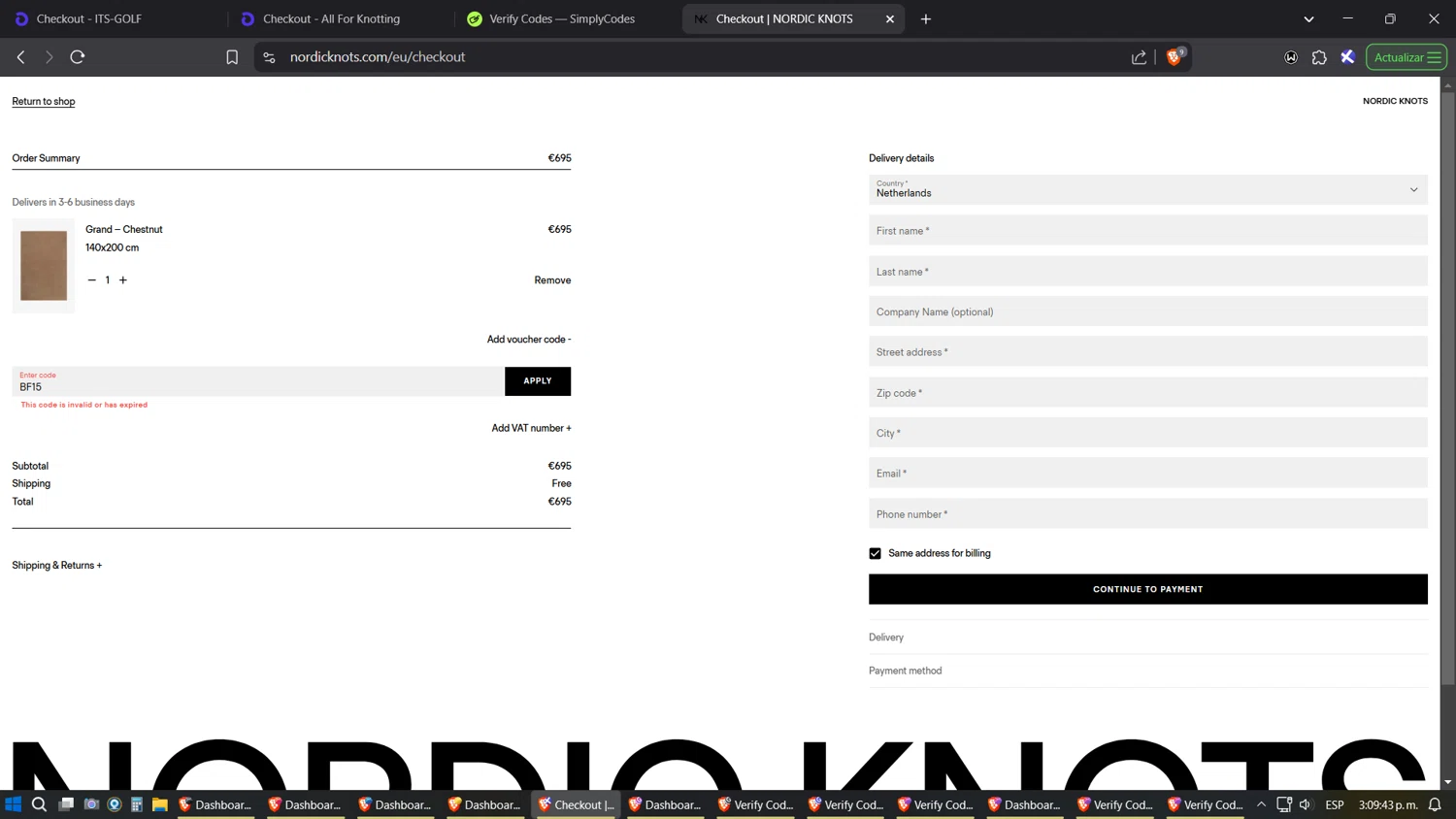Open the volume control tray icon
1456x819 pixels.
(1306, 804)
